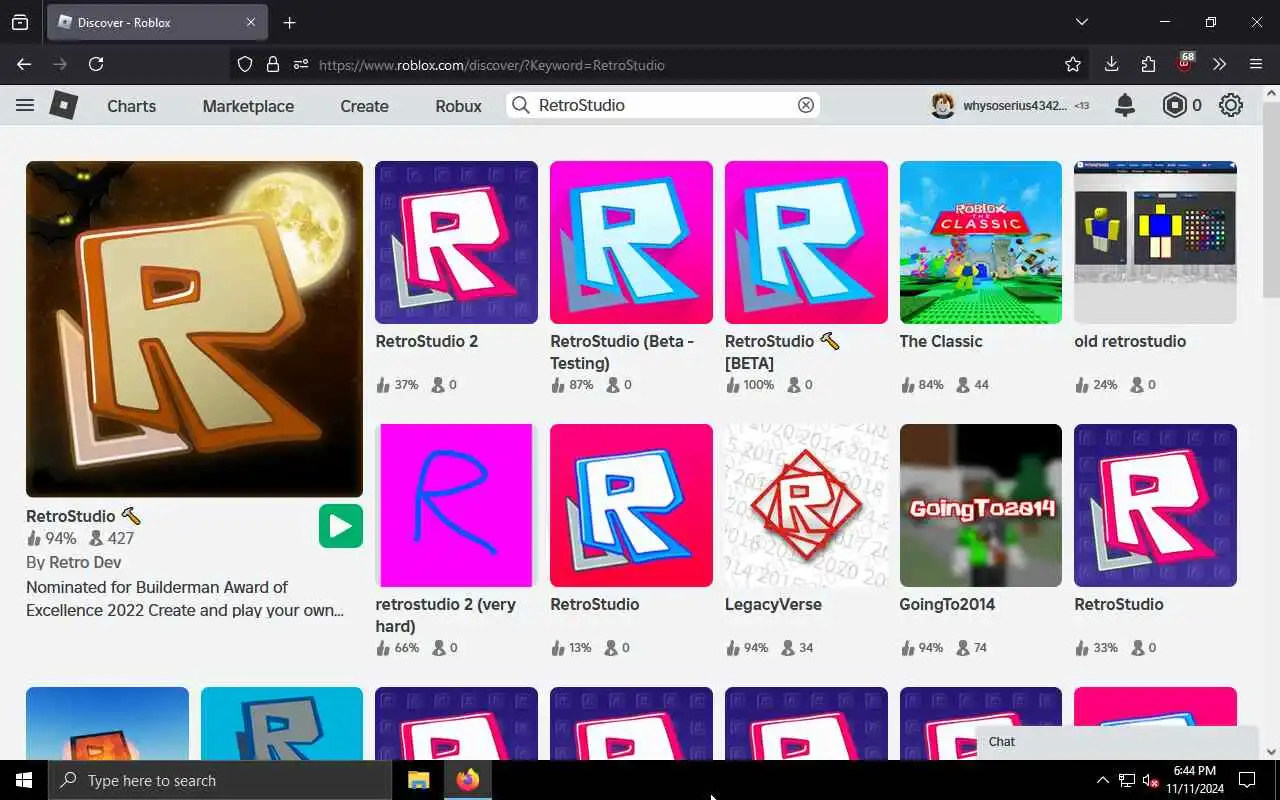
Task: Reload the page with the refresh icon
Action: click(x=96, y=64)
